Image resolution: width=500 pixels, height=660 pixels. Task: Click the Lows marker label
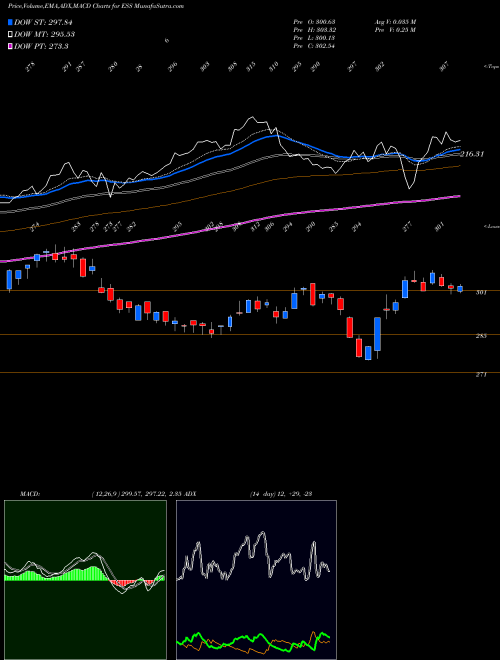491,226
